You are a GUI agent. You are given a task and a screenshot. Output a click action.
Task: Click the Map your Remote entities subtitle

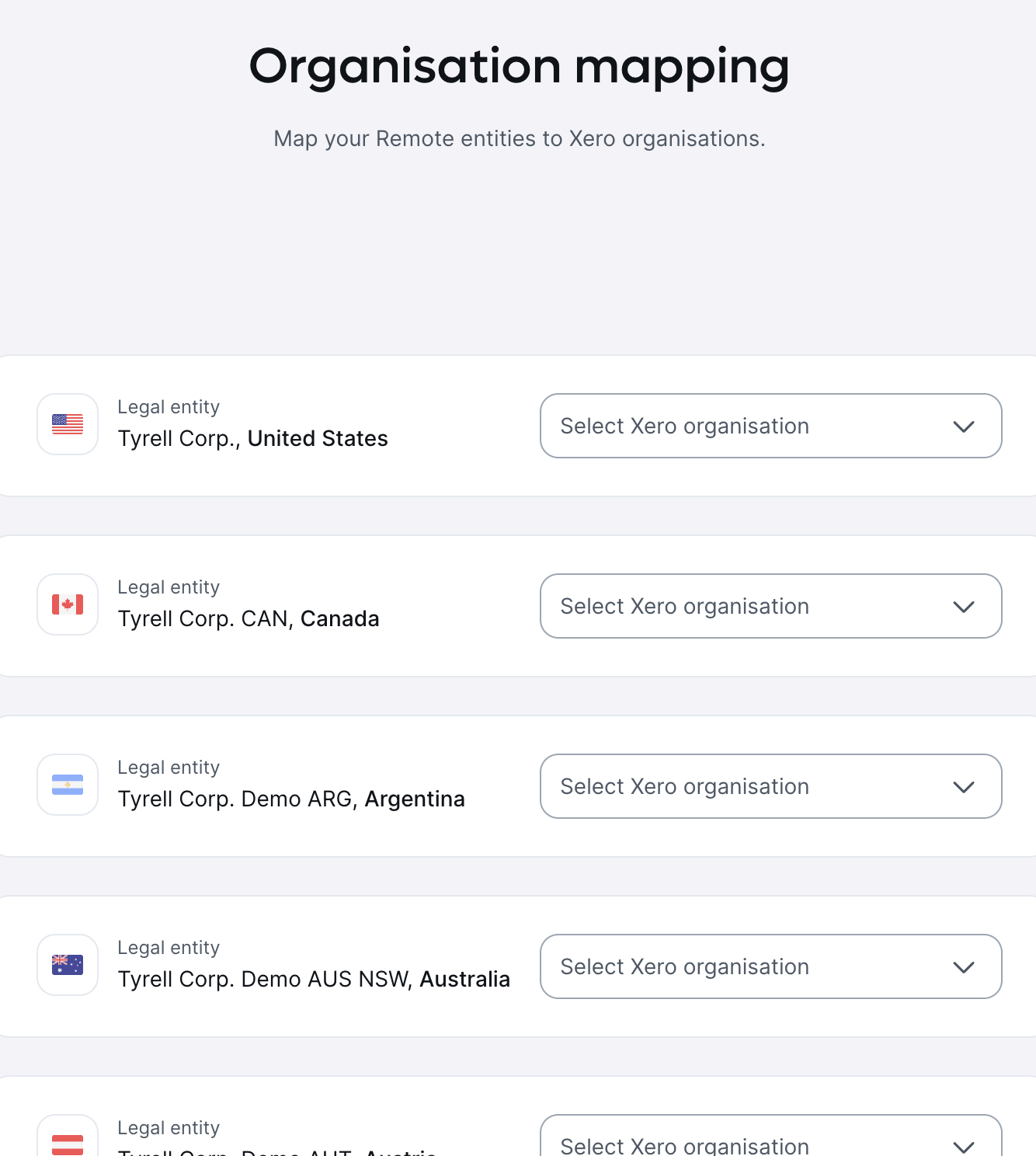519,138
